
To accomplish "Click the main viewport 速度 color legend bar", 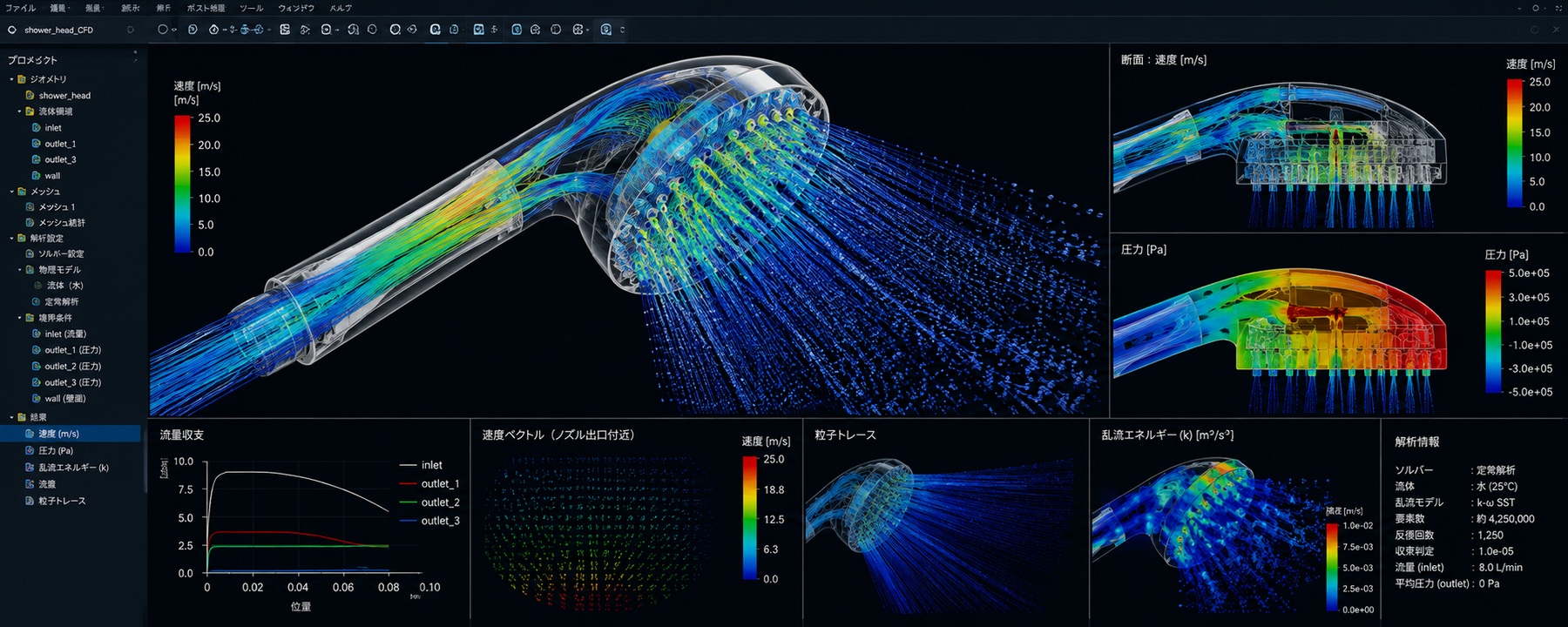I will [182, 185].
